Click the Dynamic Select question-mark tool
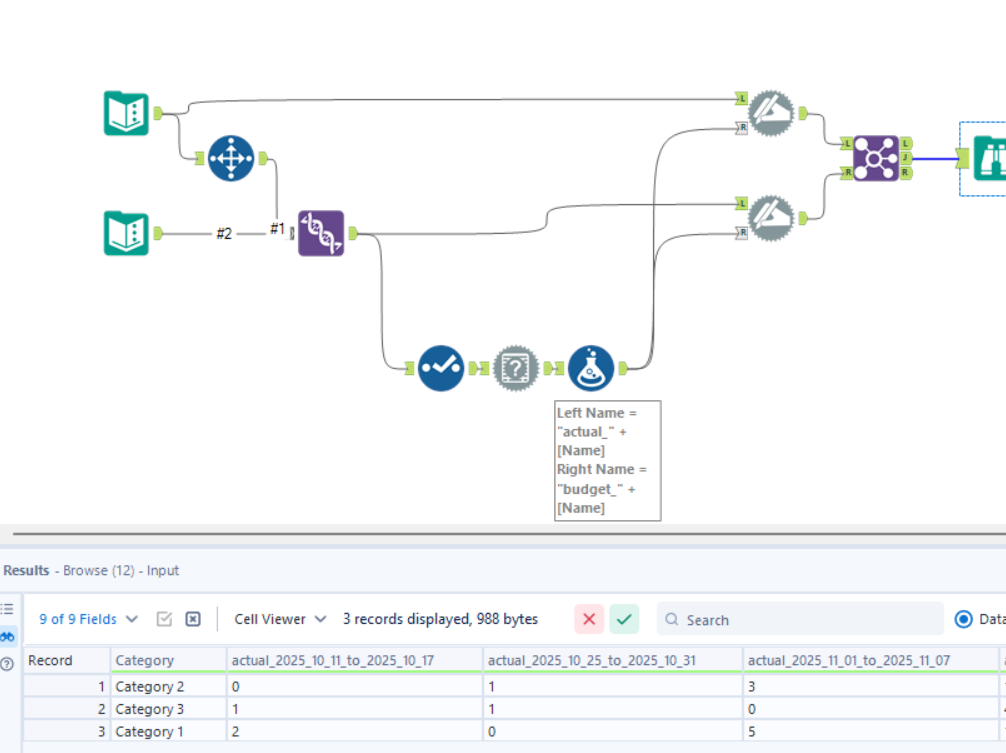This screenshot has height=753, width=1006. (514, 368)
